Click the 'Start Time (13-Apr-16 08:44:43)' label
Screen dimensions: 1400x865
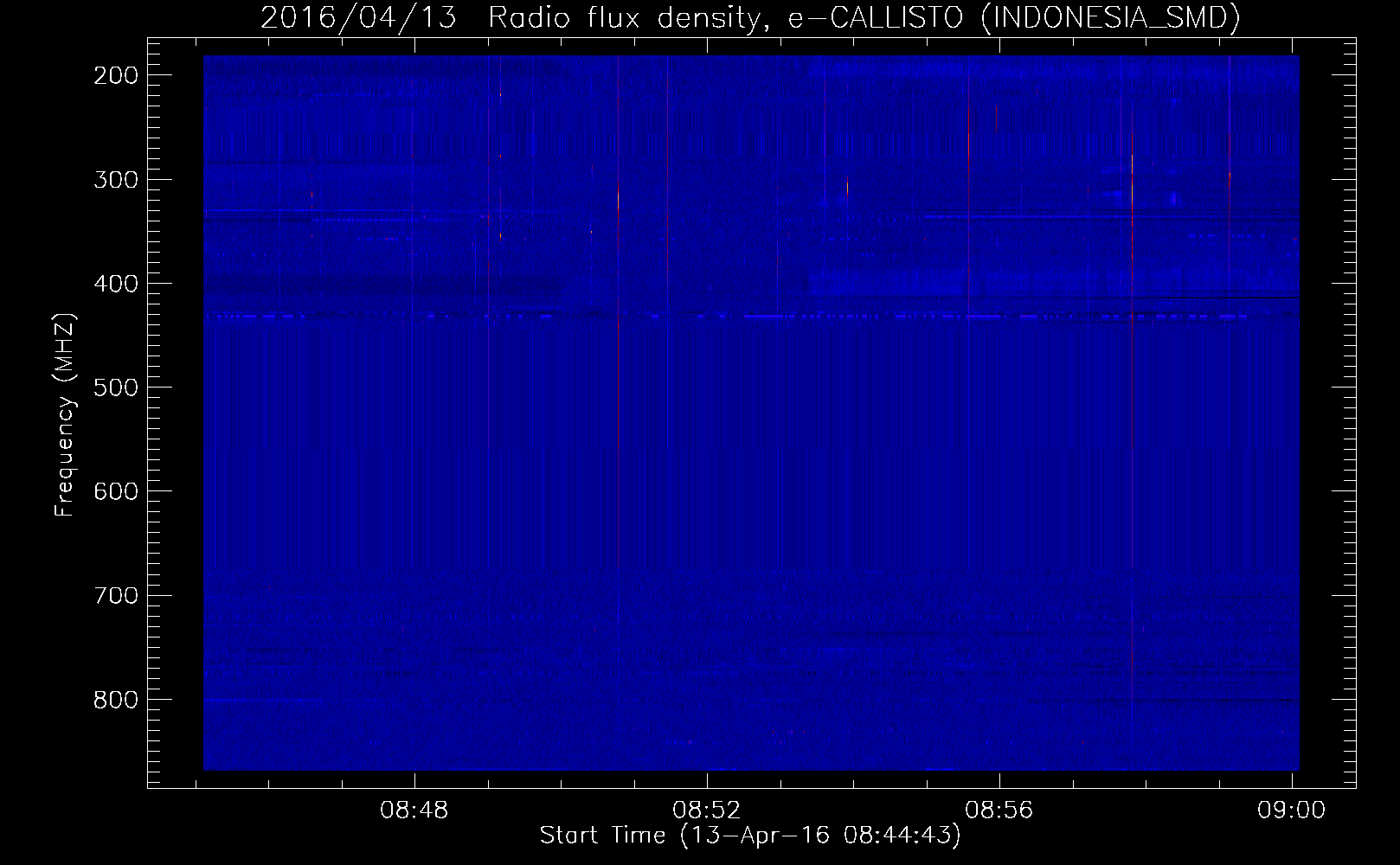coord(750,836)
